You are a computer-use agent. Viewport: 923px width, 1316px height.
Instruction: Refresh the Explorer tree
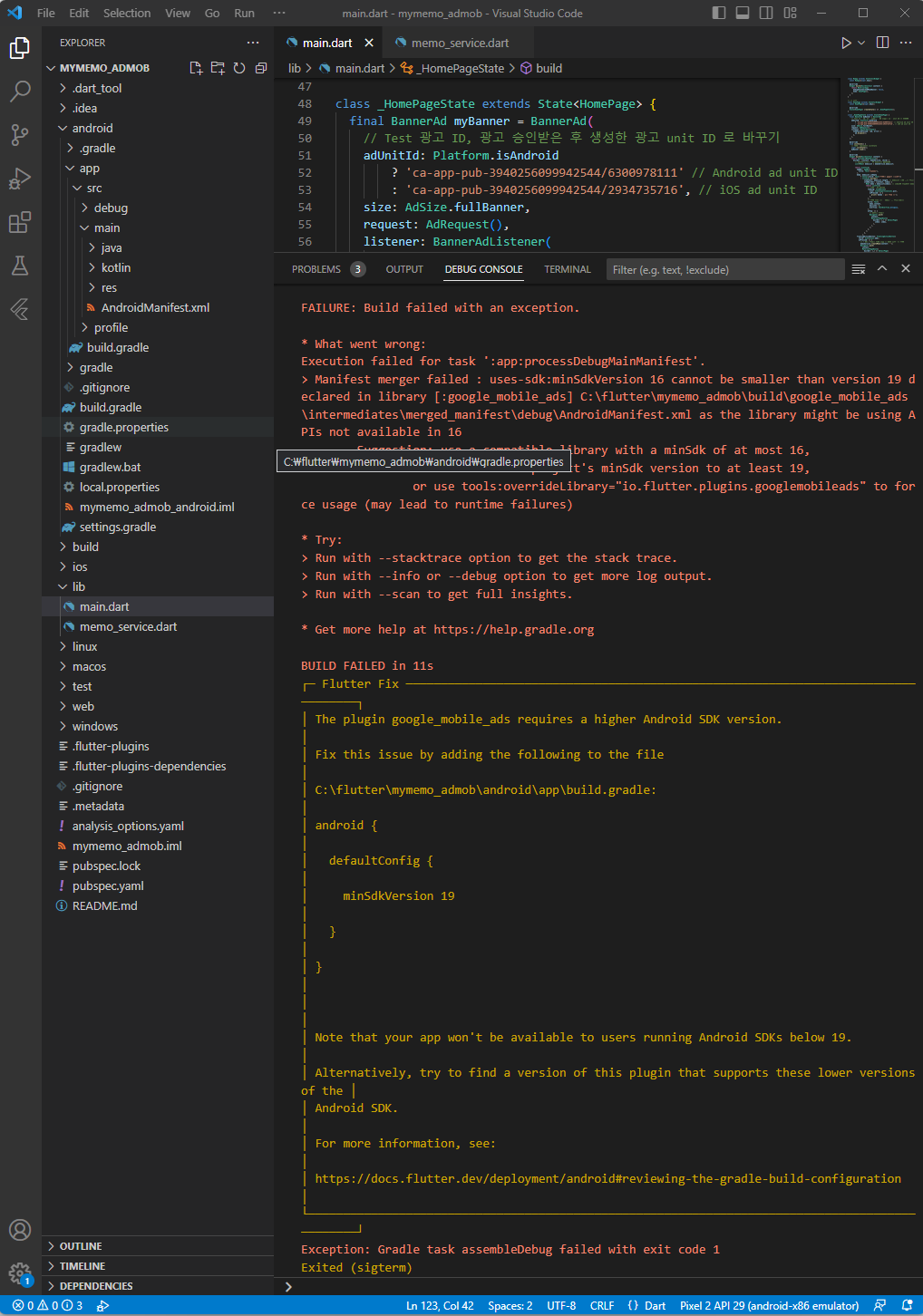pyautogui.click(x=239, y=68)
